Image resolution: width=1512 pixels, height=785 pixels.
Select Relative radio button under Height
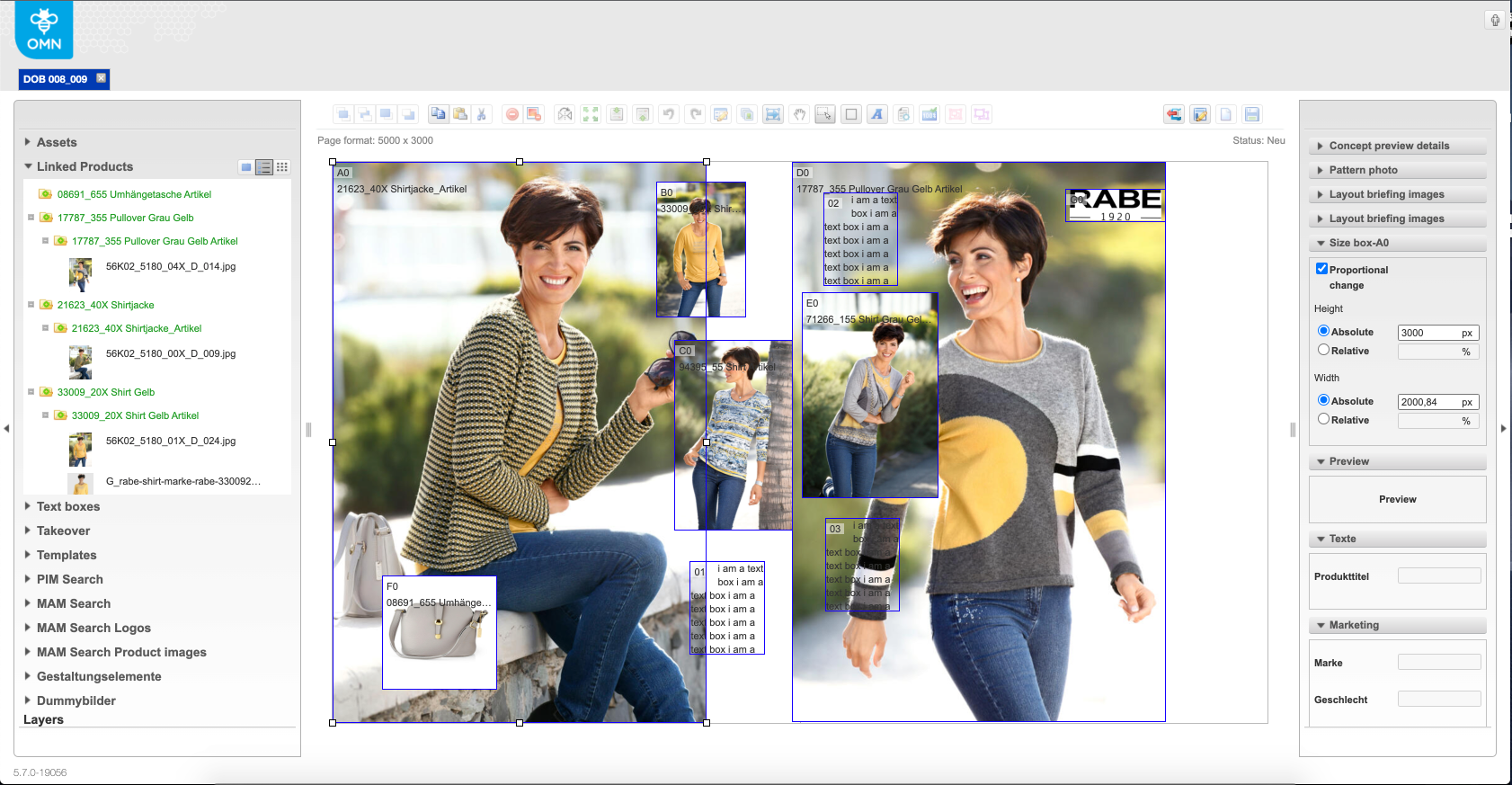[x=1323, y=350]
